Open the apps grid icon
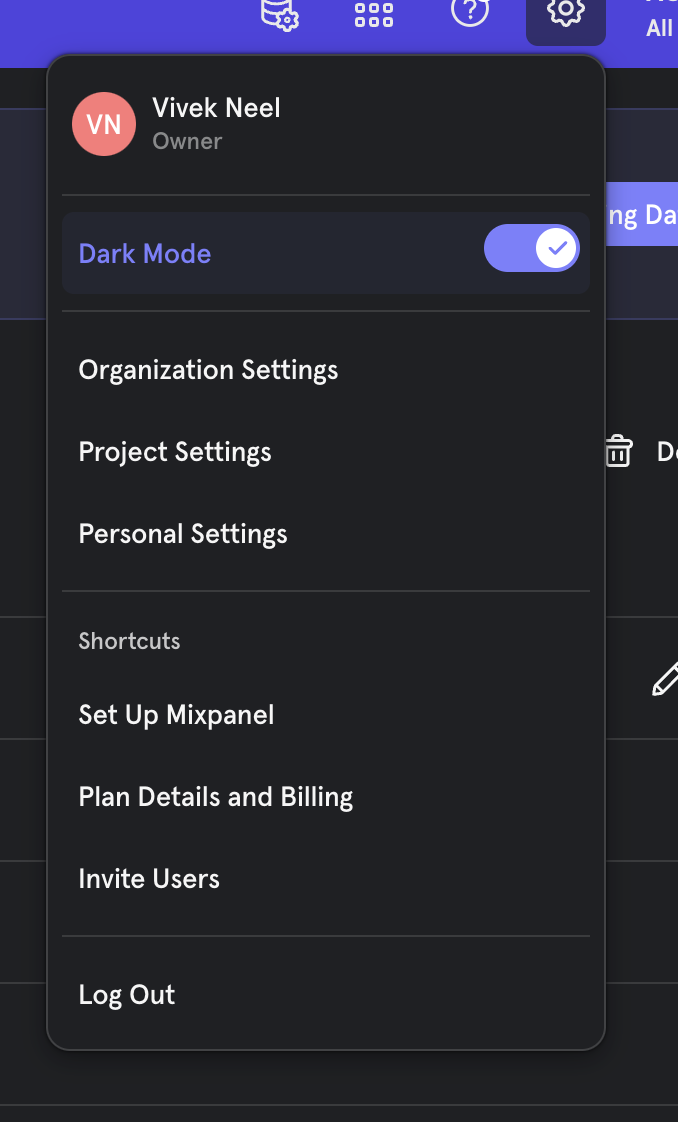The height and width of the screenshot is (1122, 678). pyautogui.click(x=374, y=14)
